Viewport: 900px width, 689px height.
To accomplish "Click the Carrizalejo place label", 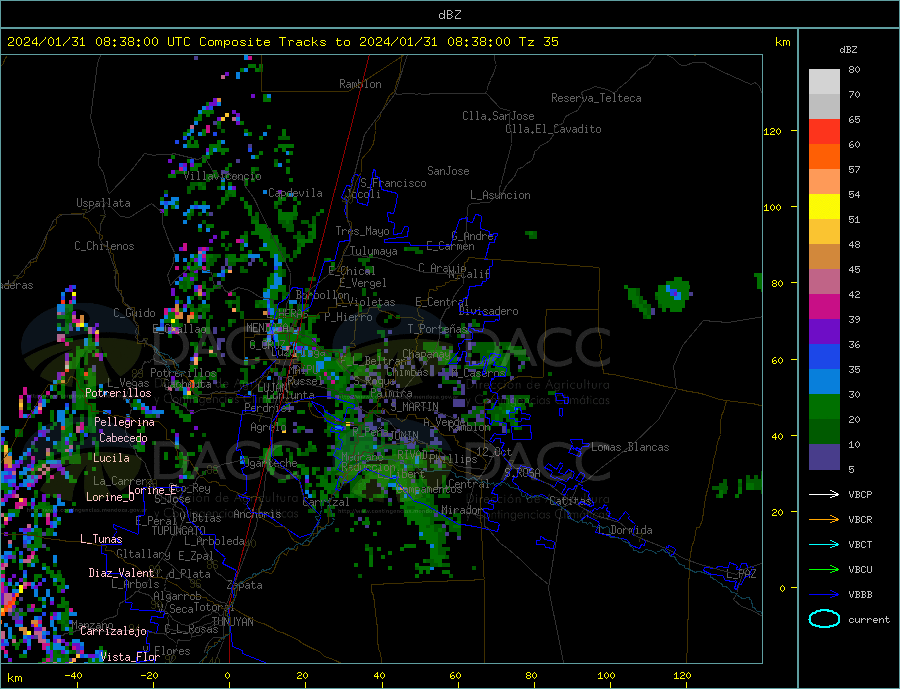I will [x=113, y=632].
